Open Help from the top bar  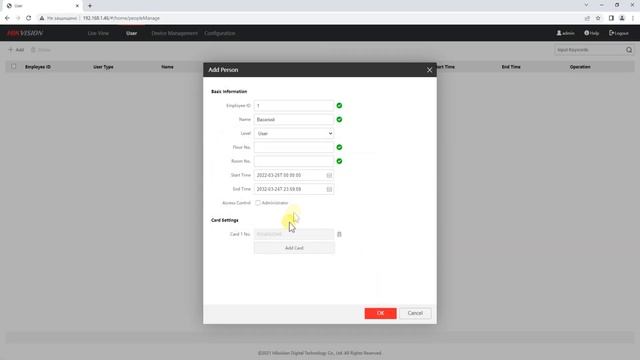click(591, 33)
